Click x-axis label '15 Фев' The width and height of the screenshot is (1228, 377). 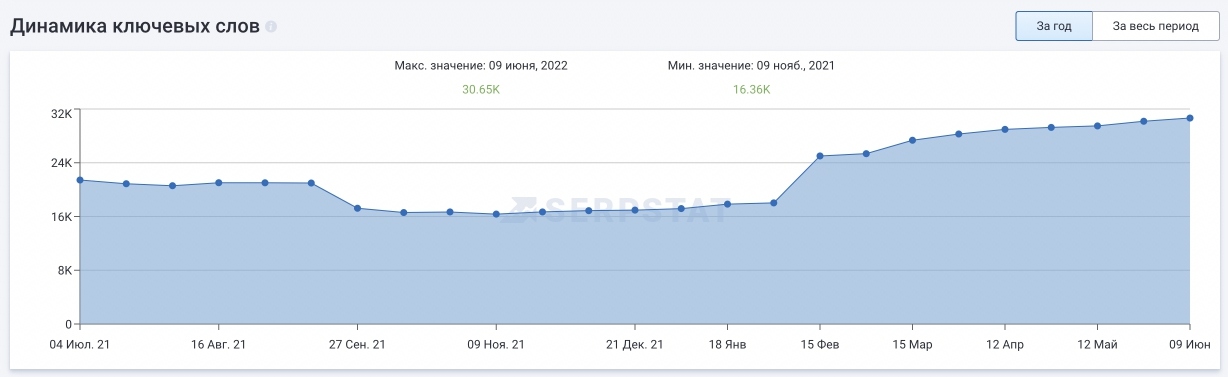pyautogui.click(x=820, y=344)
